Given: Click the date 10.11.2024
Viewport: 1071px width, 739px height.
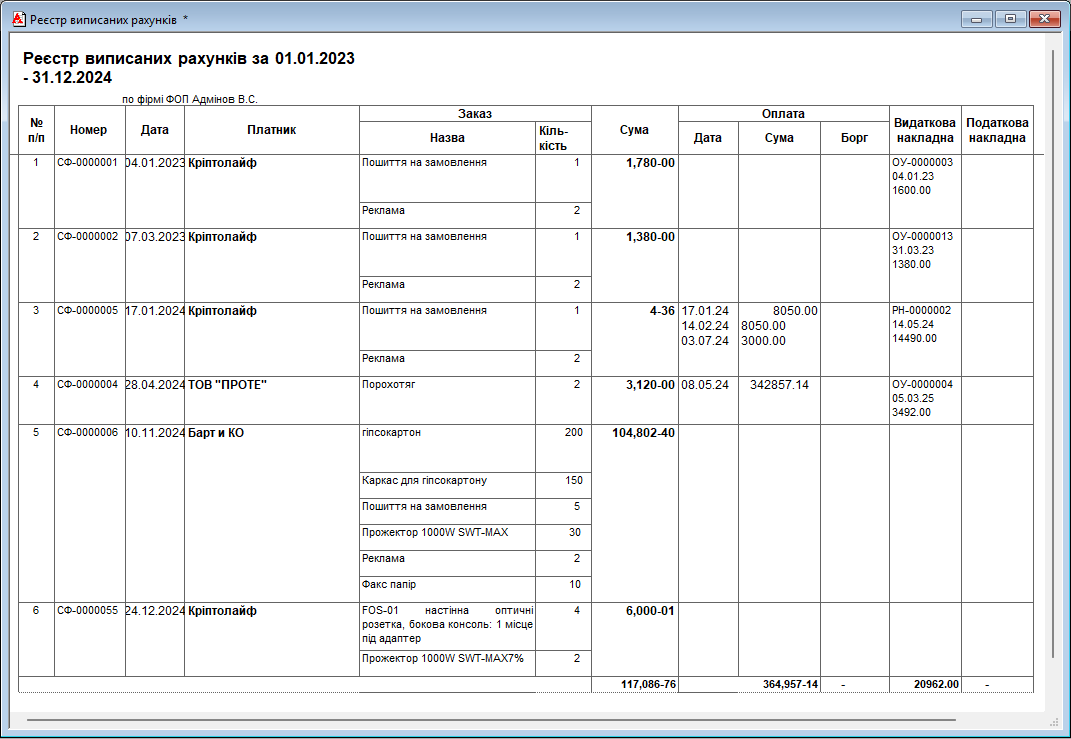Looking at the screenshot, I should pyautogui.click(x=155, y=432).
